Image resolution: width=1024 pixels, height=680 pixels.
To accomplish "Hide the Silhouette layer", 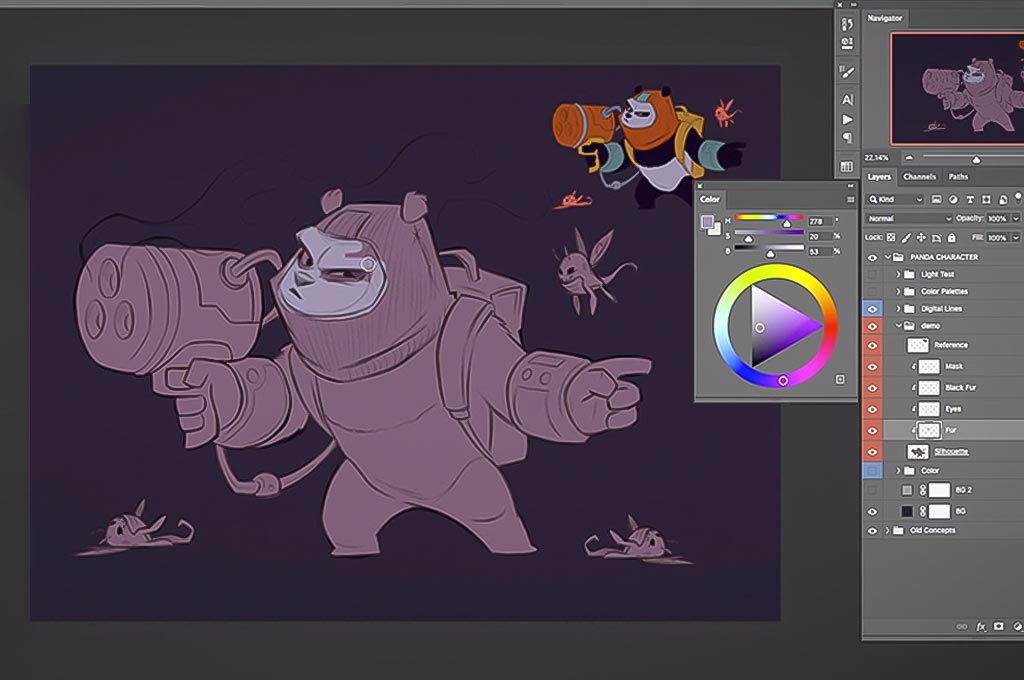I will pyautogui.click(x=872, y=451).
